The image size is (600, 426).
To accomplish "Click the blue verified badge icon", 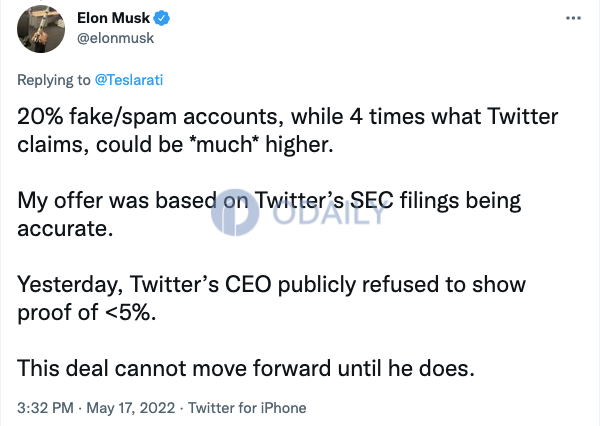I will click(162, 18).
